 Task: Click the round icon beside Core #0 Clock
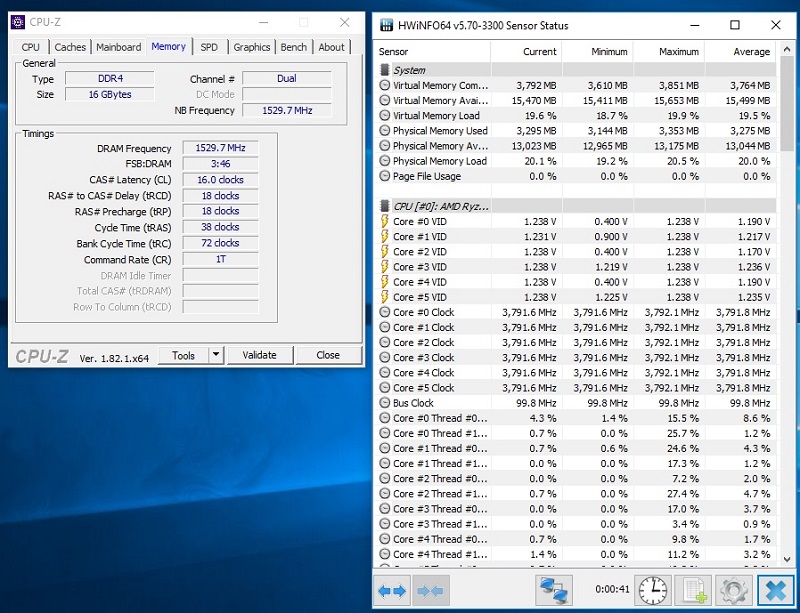click(385, 312)
